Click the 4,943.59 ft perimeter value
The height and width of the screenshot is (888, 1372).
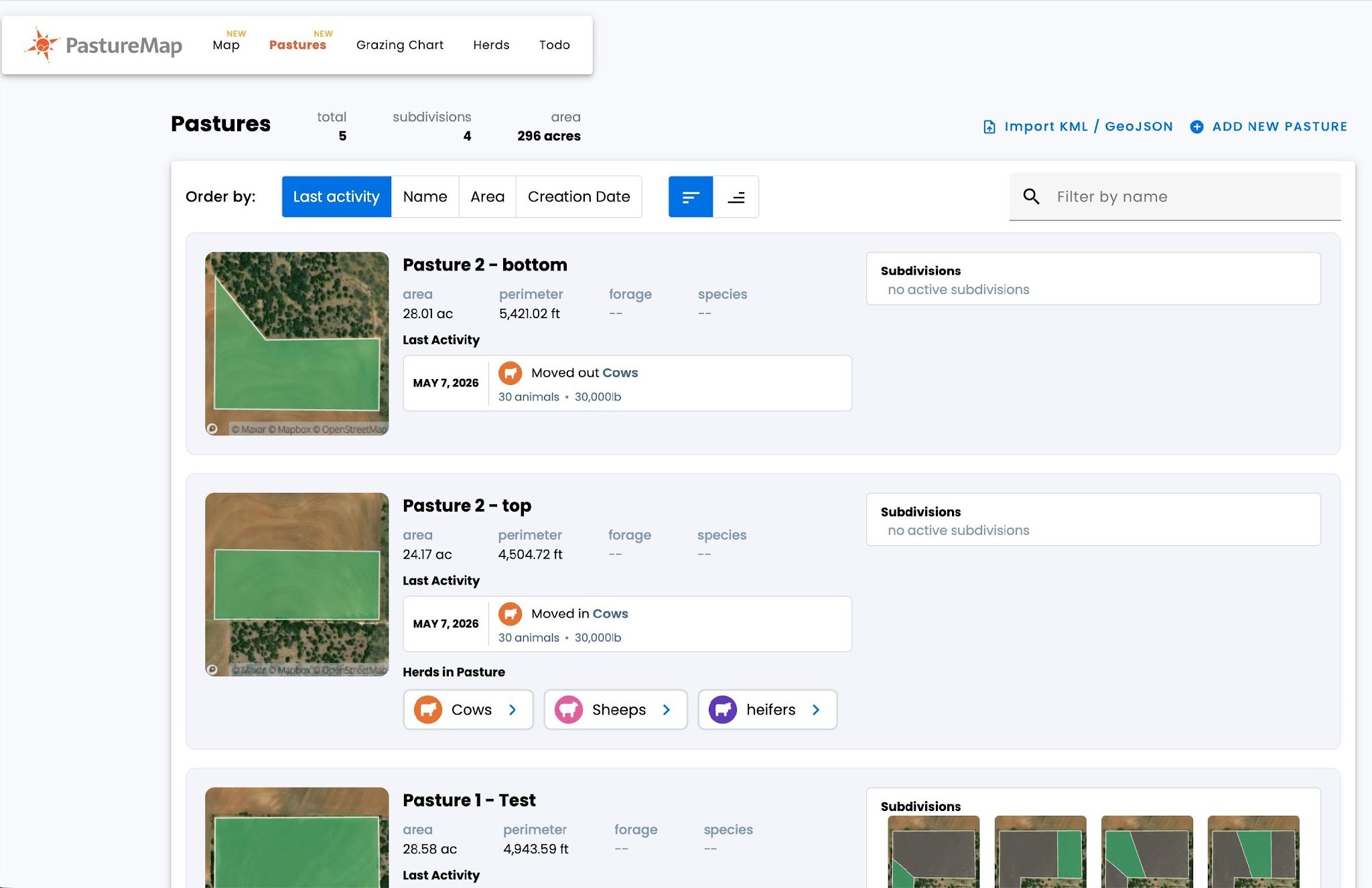(x=535, y=849)
